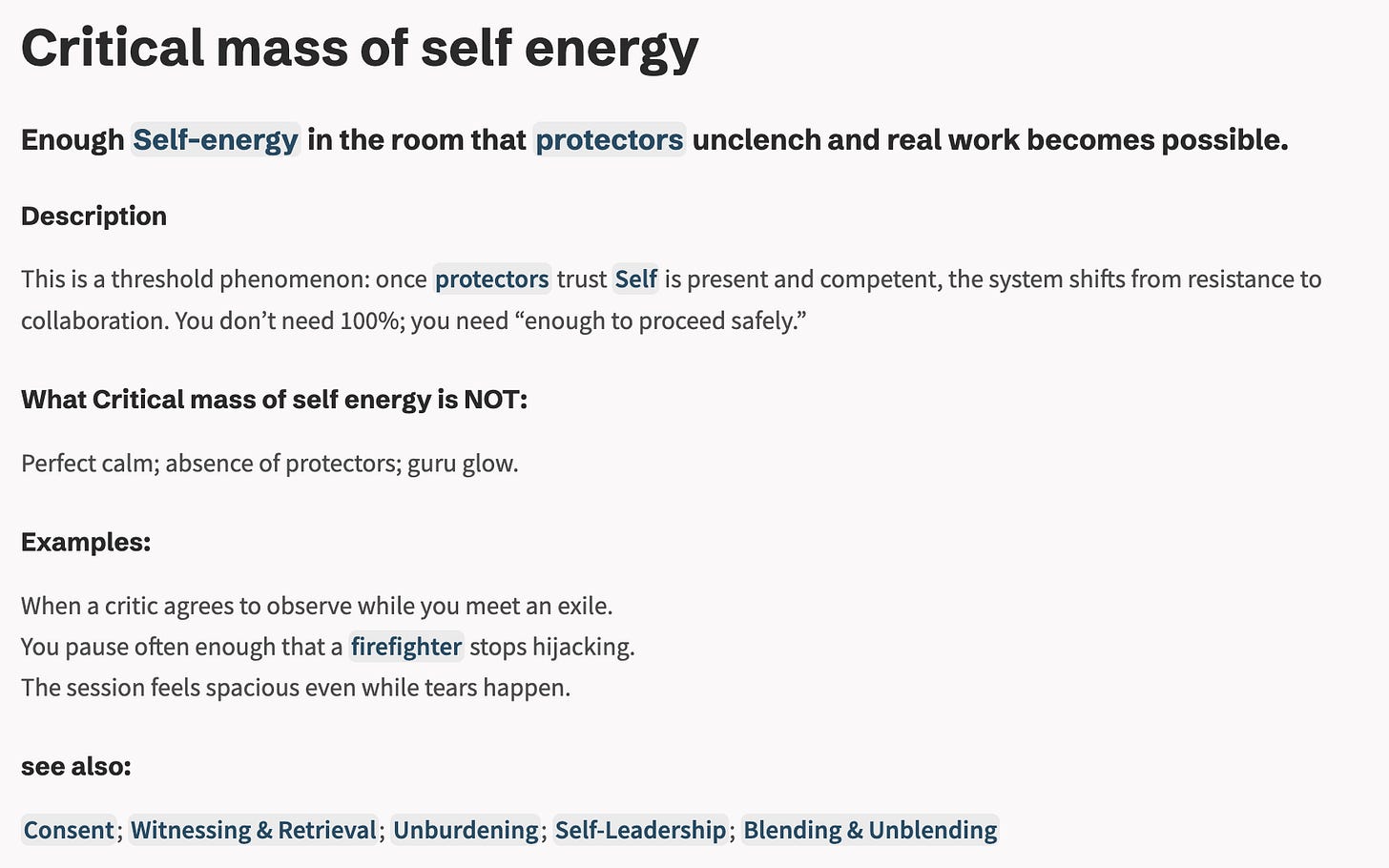Click the Description heading
Viewport: 1389px width, 868px height.
coord(93,216)
